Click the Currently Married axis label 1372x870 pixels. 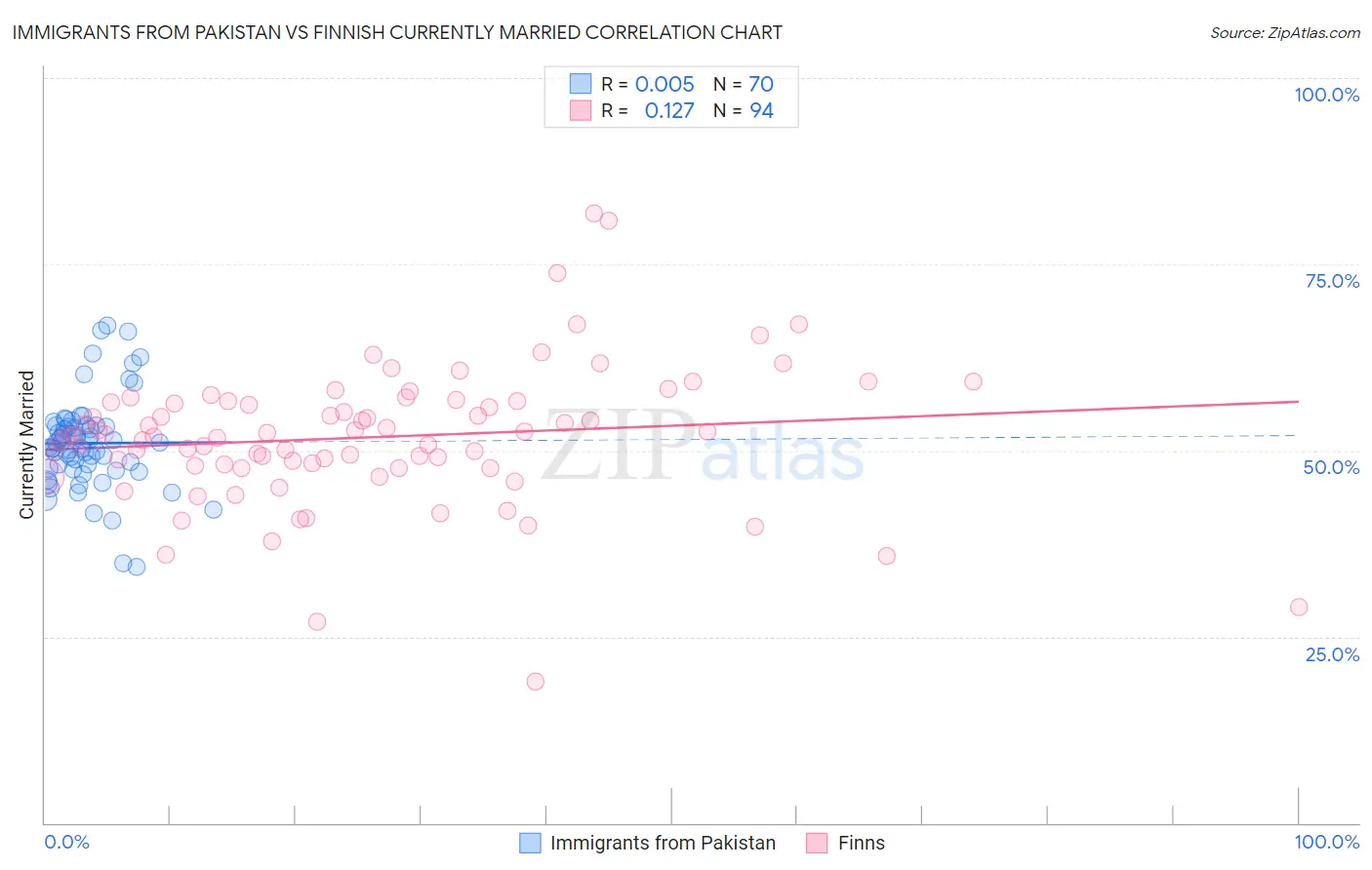point(26,445)
